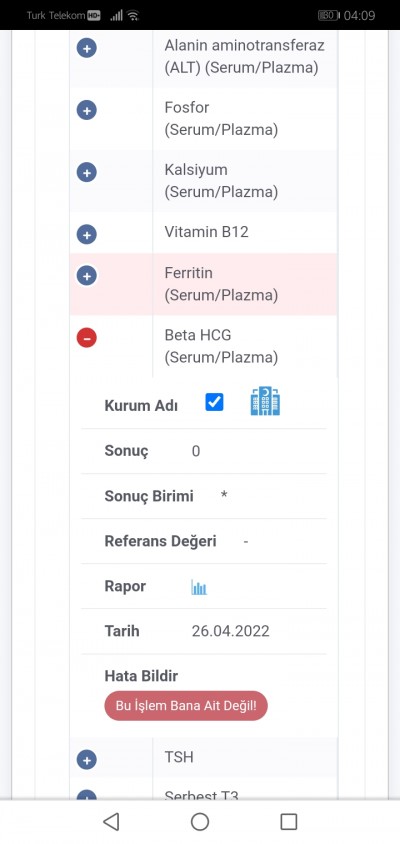Expand the Alanin aminotransferaz (ALT) row

87,48
